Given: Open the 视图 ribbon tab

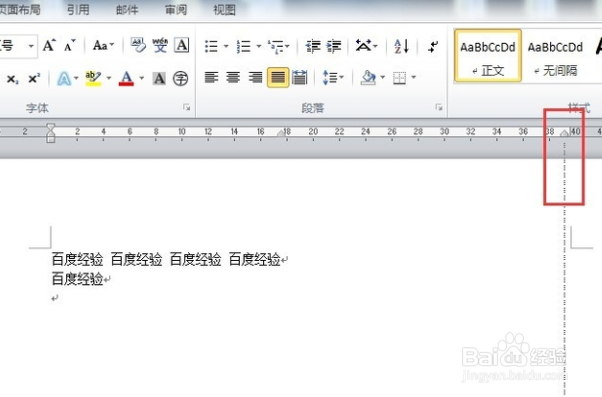Looking at the screenshot, I should coord(224,9).
